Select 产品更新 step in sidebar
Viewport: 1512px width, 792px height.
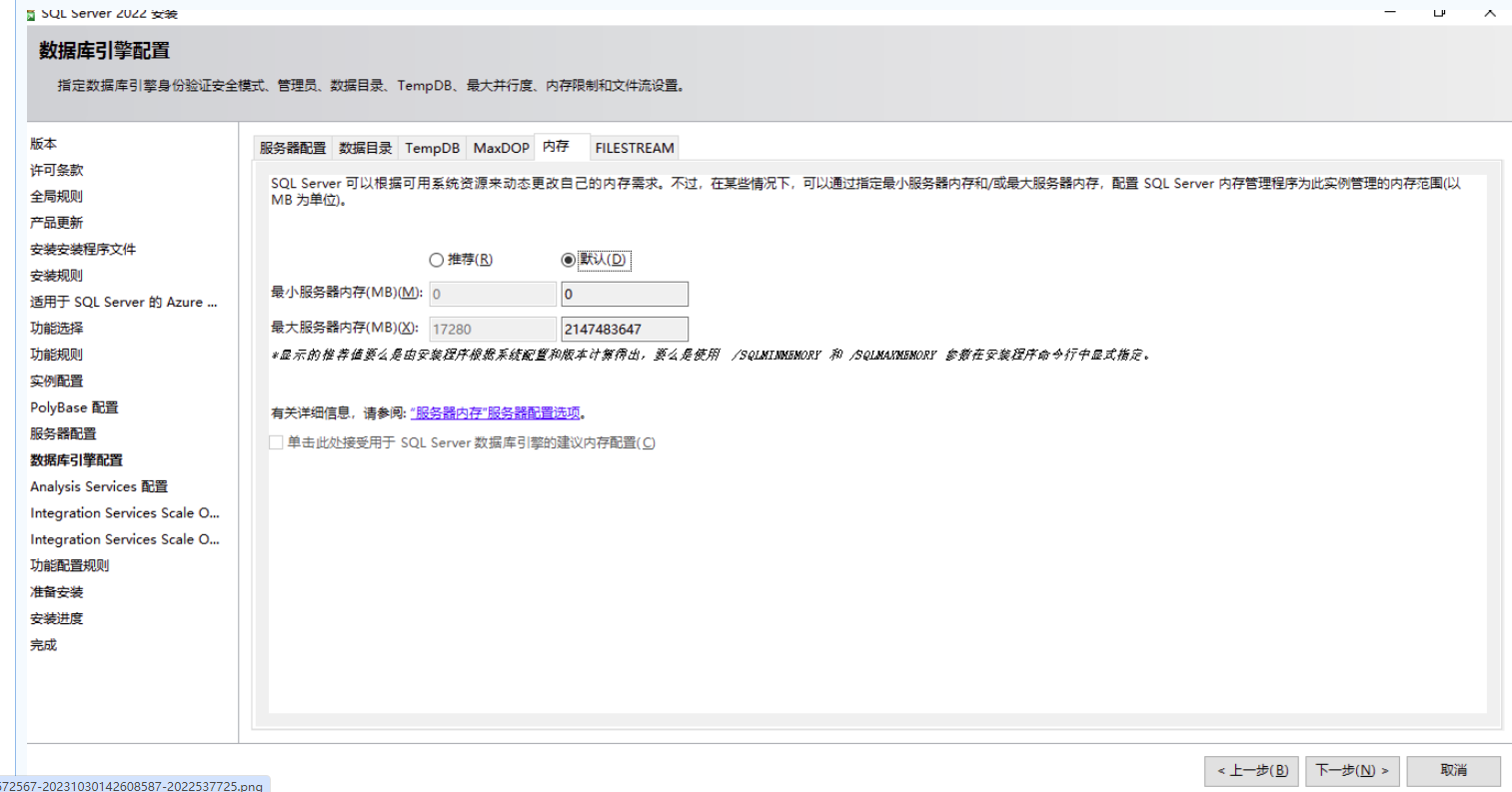click(57, 223)
